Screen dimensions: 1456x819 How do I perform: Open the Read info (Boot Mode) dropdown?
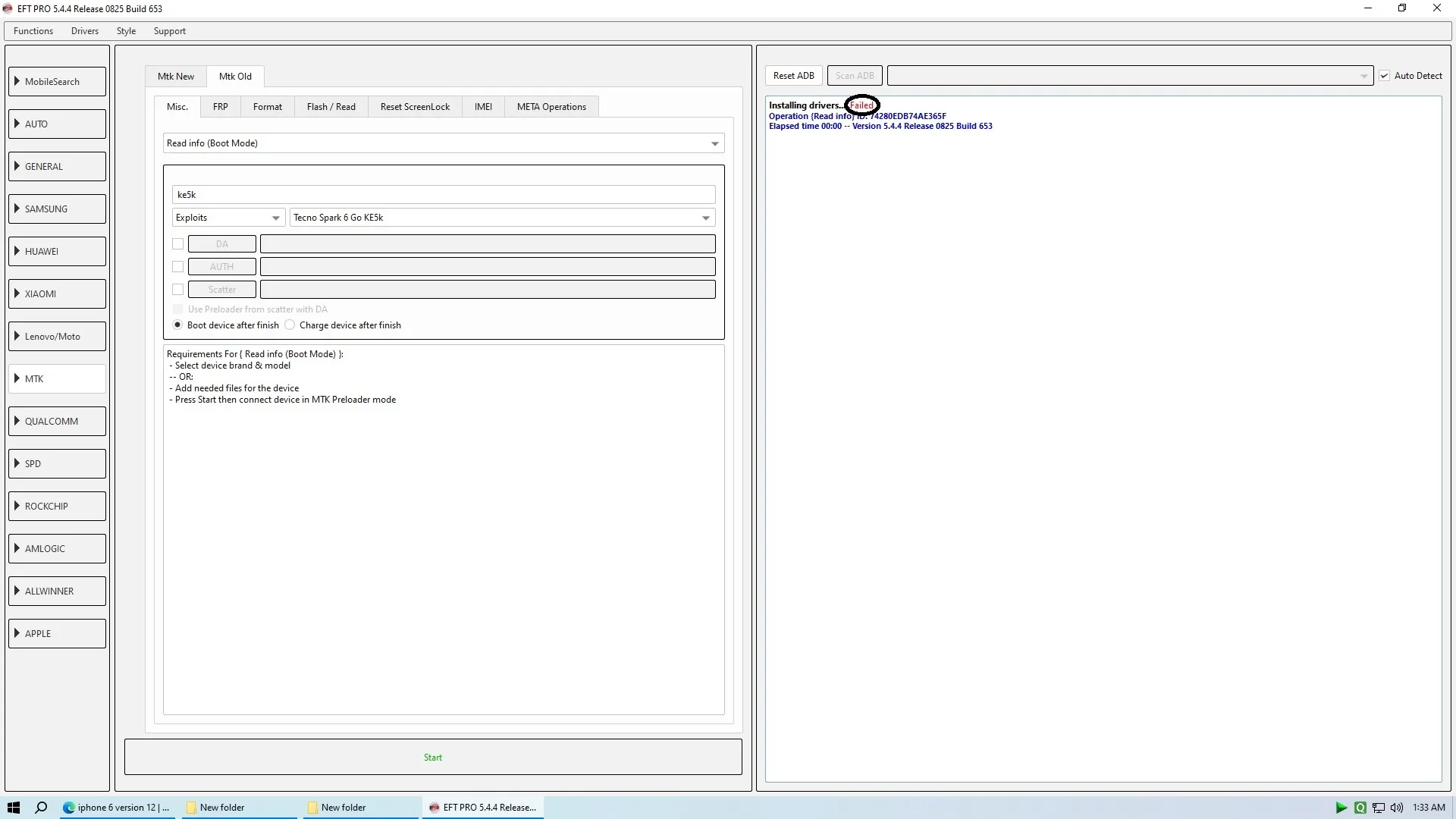(x=444, y=143)
